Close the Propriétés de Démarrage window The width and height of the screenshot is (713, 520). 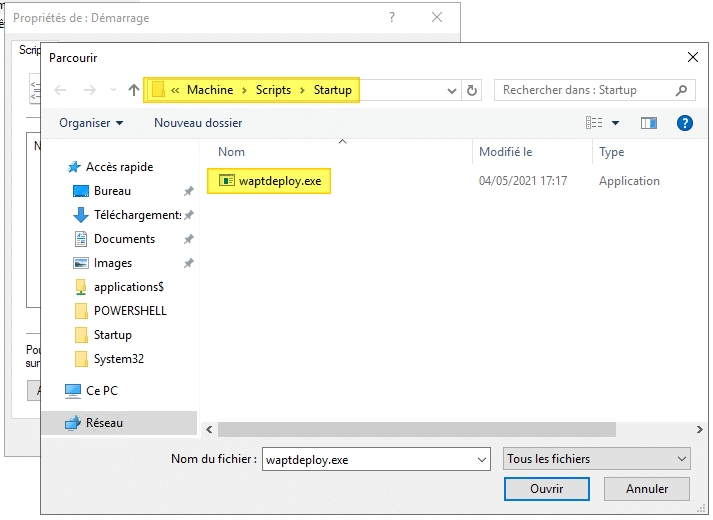pyautogui.click(x=437, y=17)
